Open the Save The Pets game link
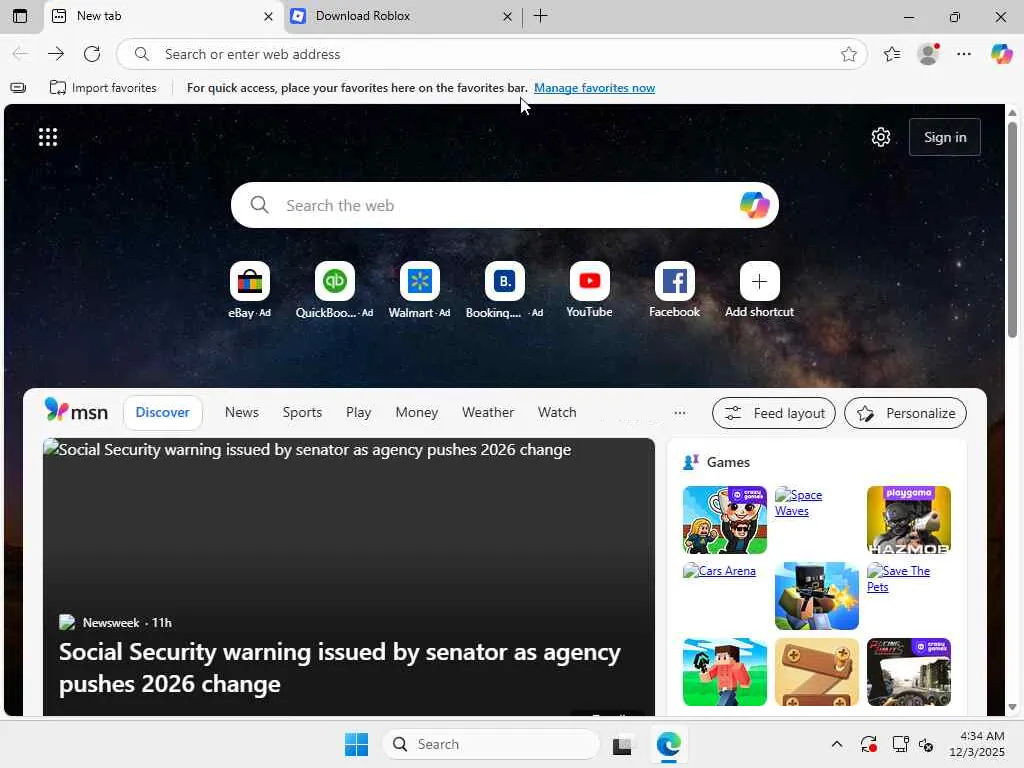1024x768 pixels. tap(898, 579)
